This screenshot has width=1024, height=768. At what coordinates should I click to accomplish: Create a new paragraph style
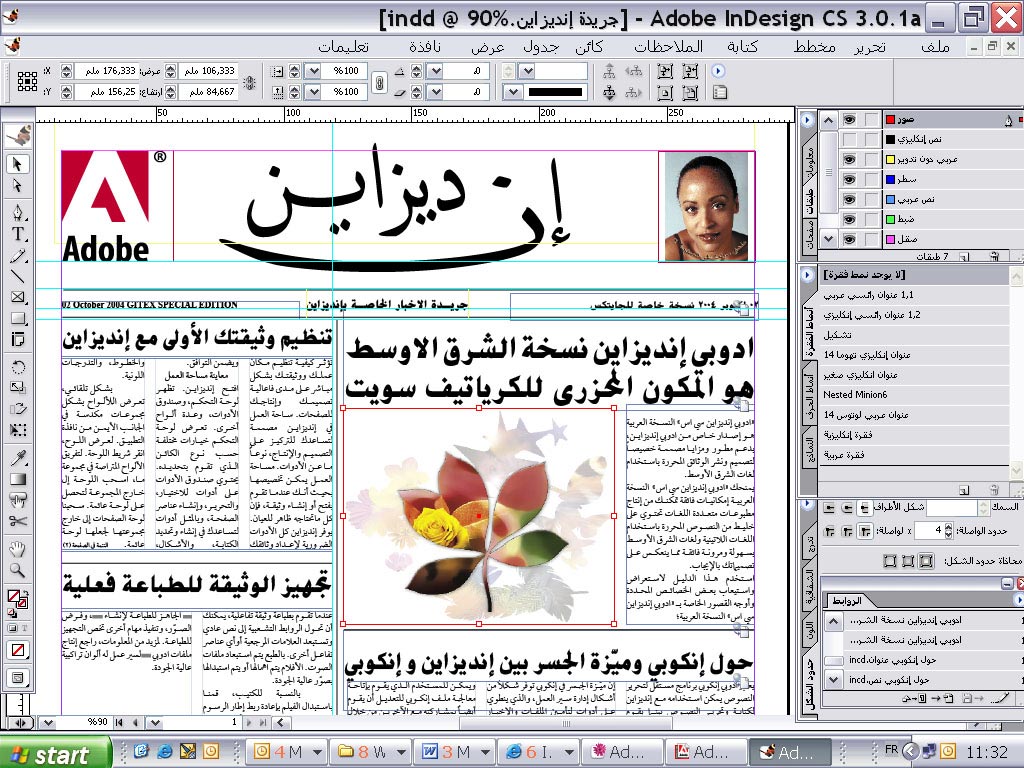(965, 490)
